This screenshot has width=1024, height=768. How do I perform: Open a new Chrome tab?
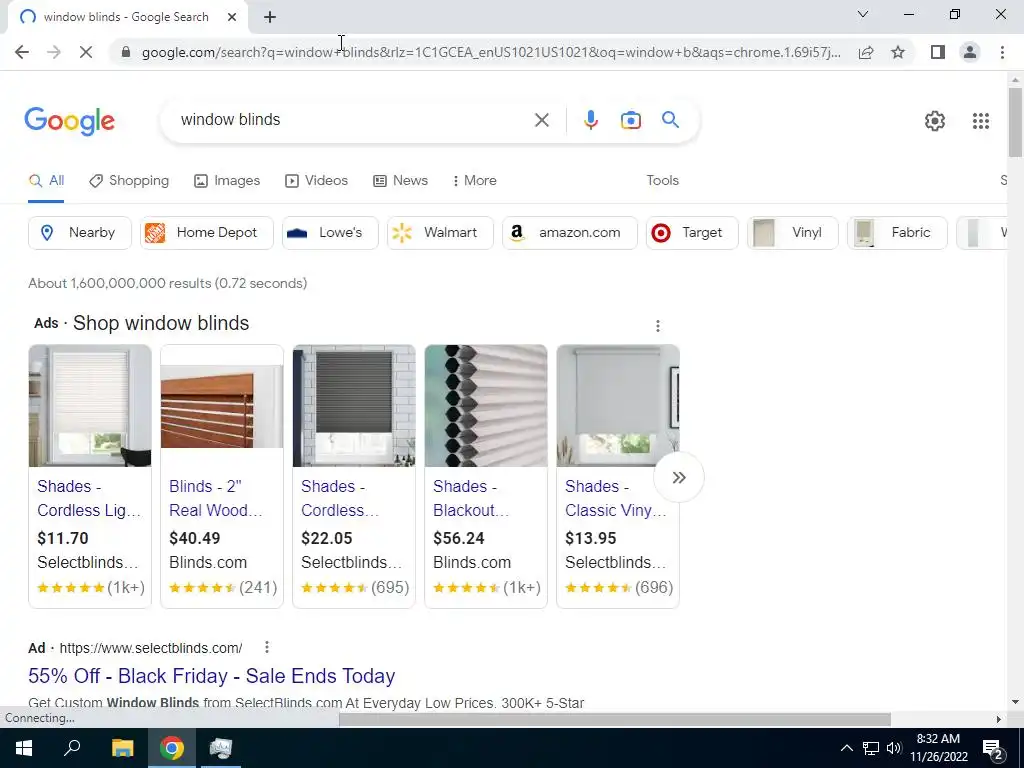(270, 18)
